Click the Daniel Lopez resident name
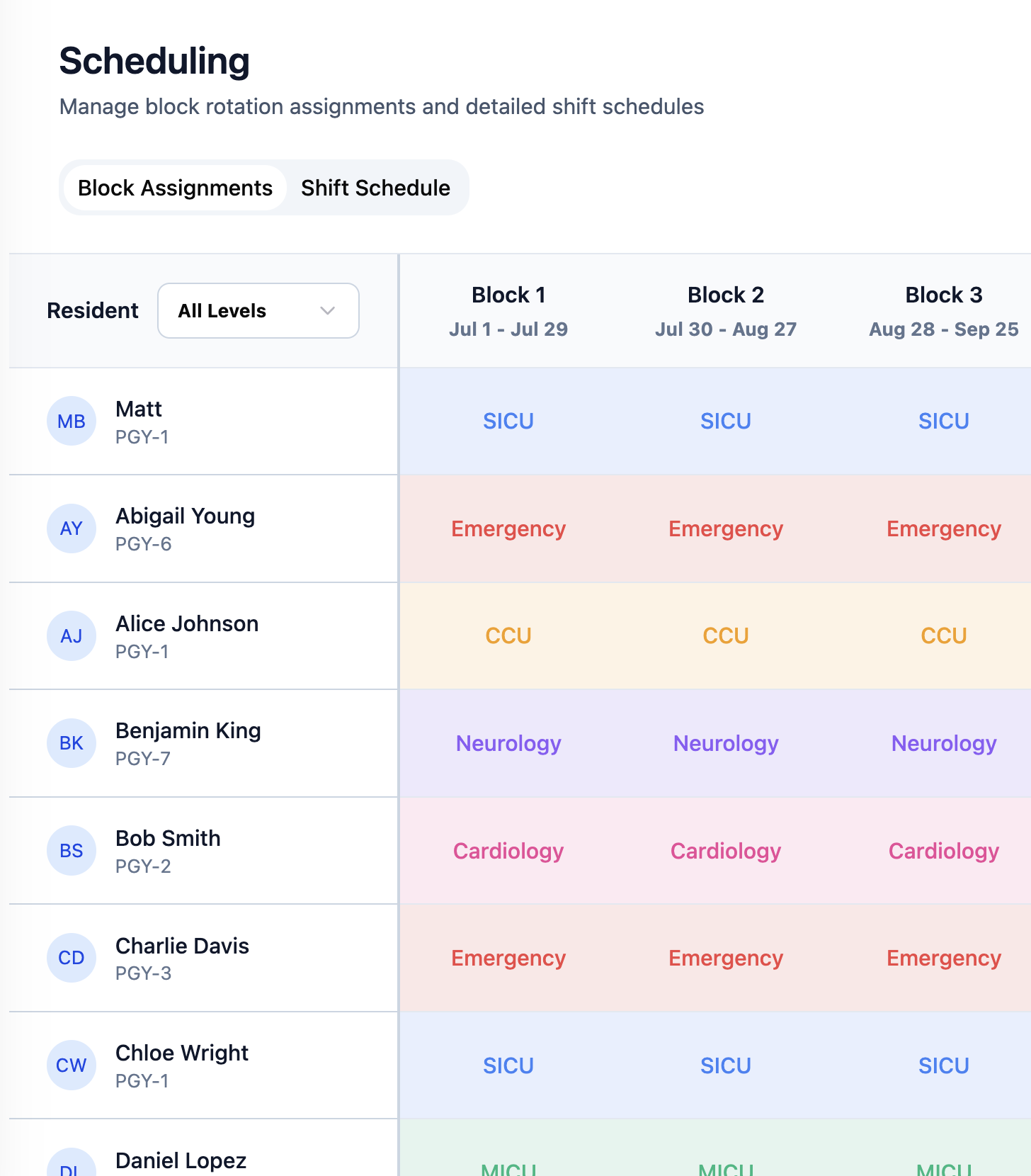 point(181,1160)
